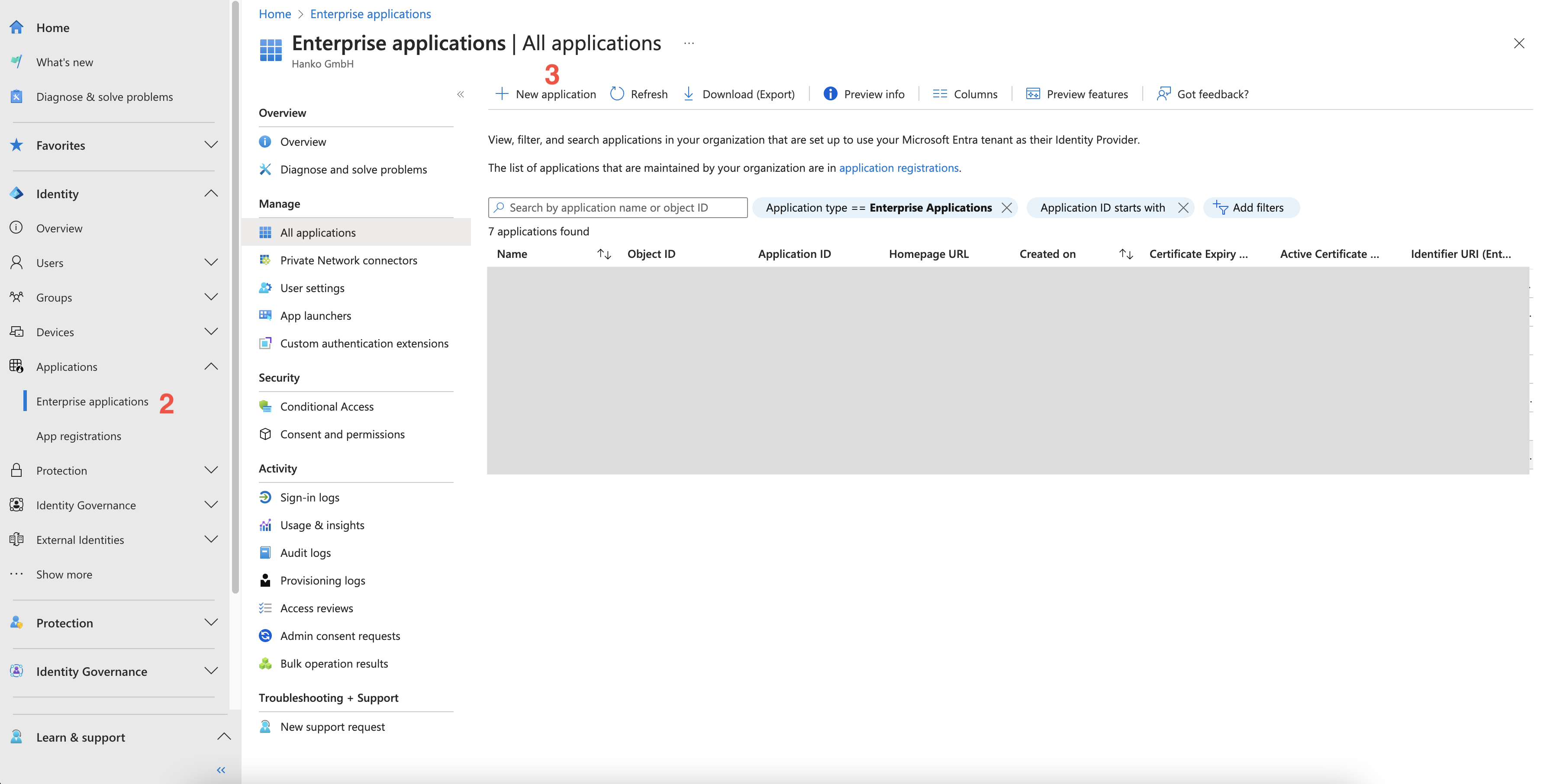This screenshot has width=1547, height=784.
Task: Collapse the Identity section in the sidebar
Action: coord(211,194)
